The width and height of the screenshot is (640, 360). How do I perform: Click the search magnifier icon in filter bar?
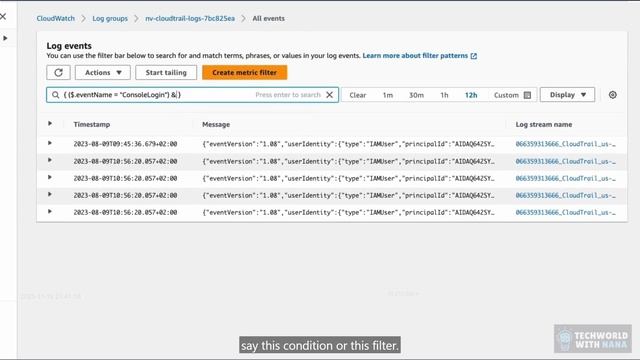[x=56, y=95]
